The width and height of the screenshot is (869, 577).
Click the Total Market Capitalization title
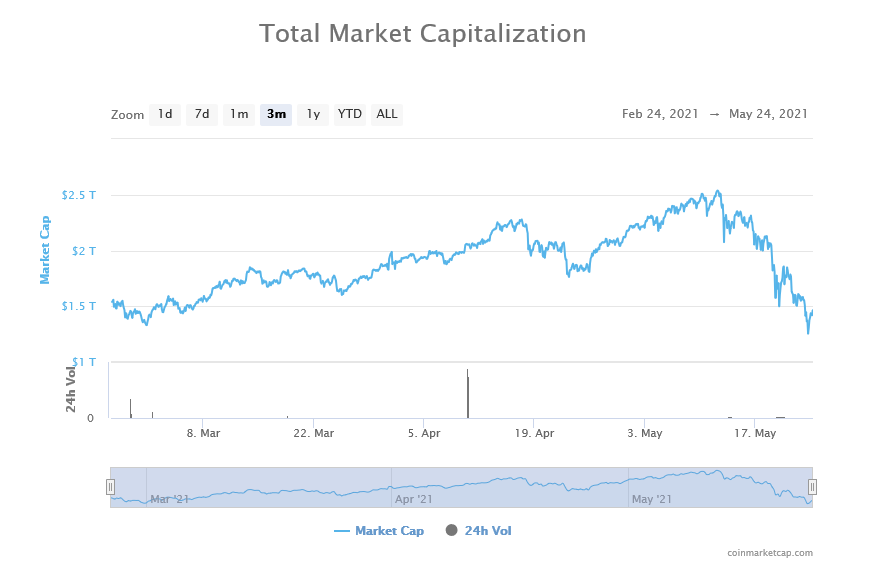point(423,33)
